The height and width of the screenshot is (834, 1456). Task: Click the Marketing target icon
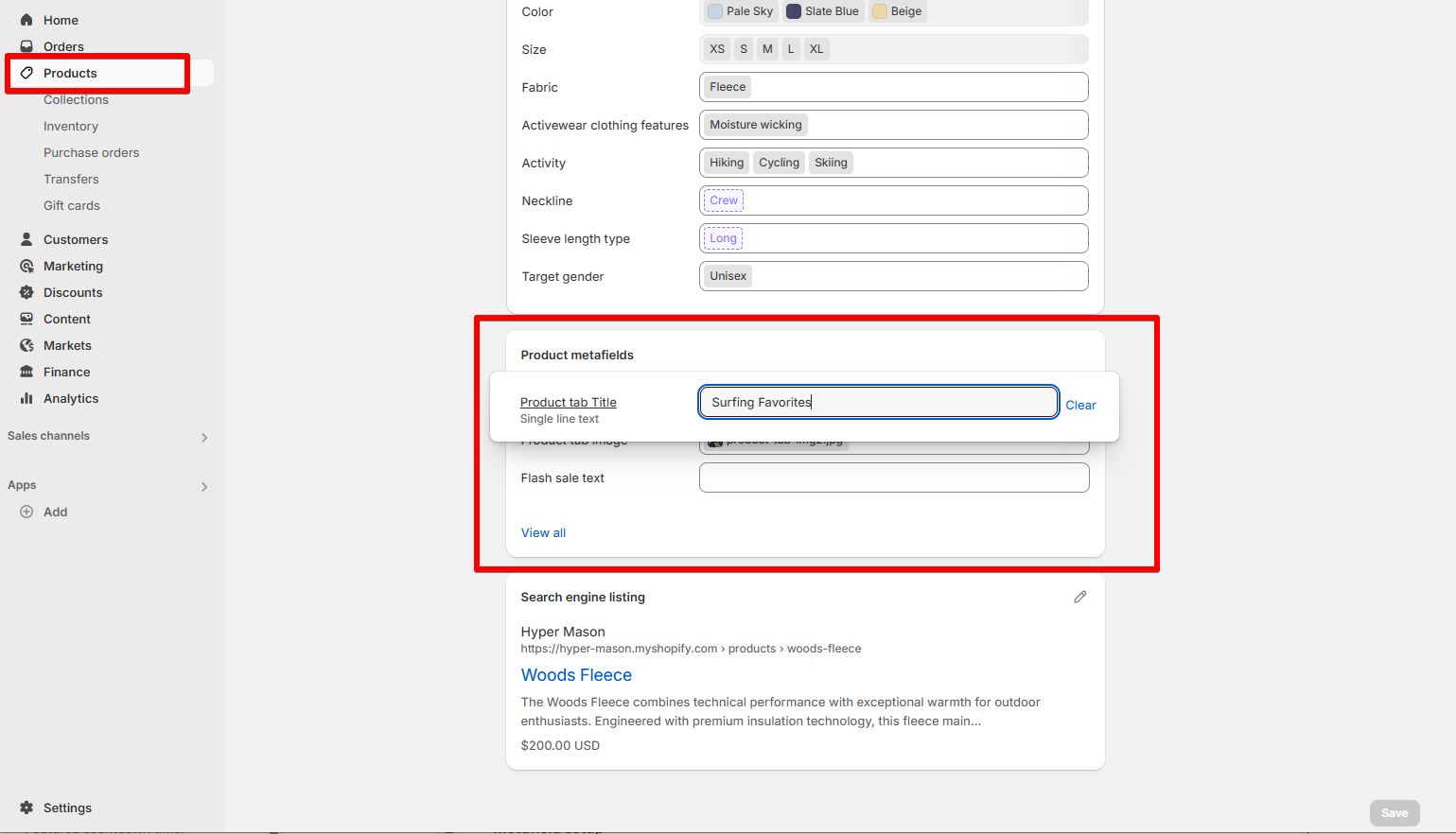tap(26, 266)
